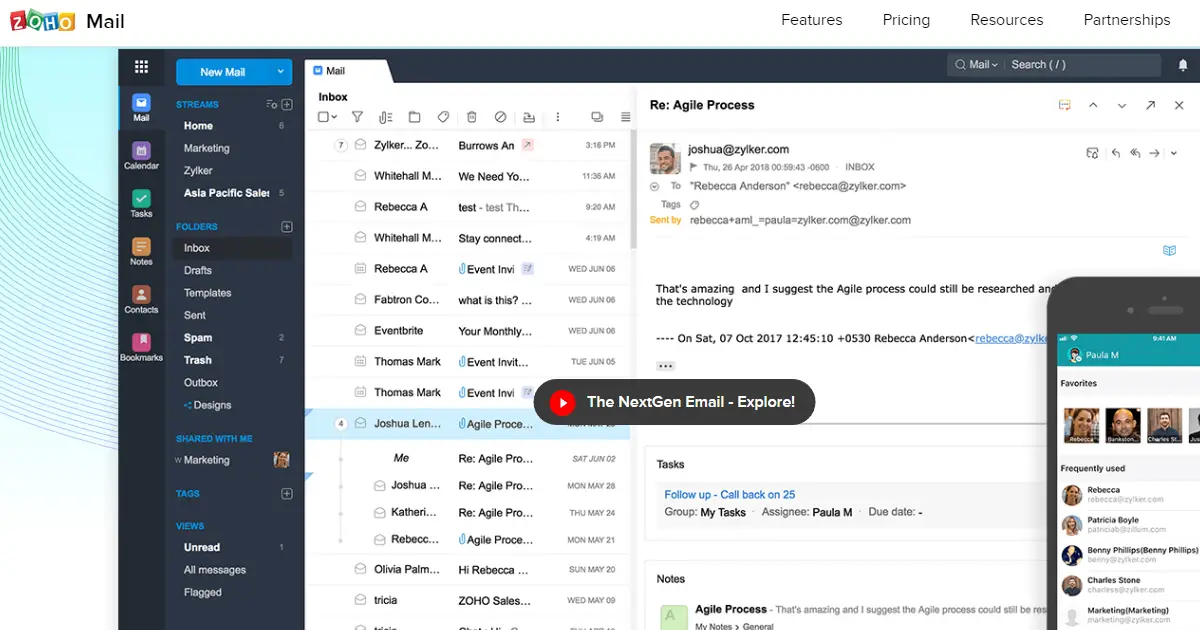
Task: Open the Tasks module in sidebar
Action: (x=141, y=204)
